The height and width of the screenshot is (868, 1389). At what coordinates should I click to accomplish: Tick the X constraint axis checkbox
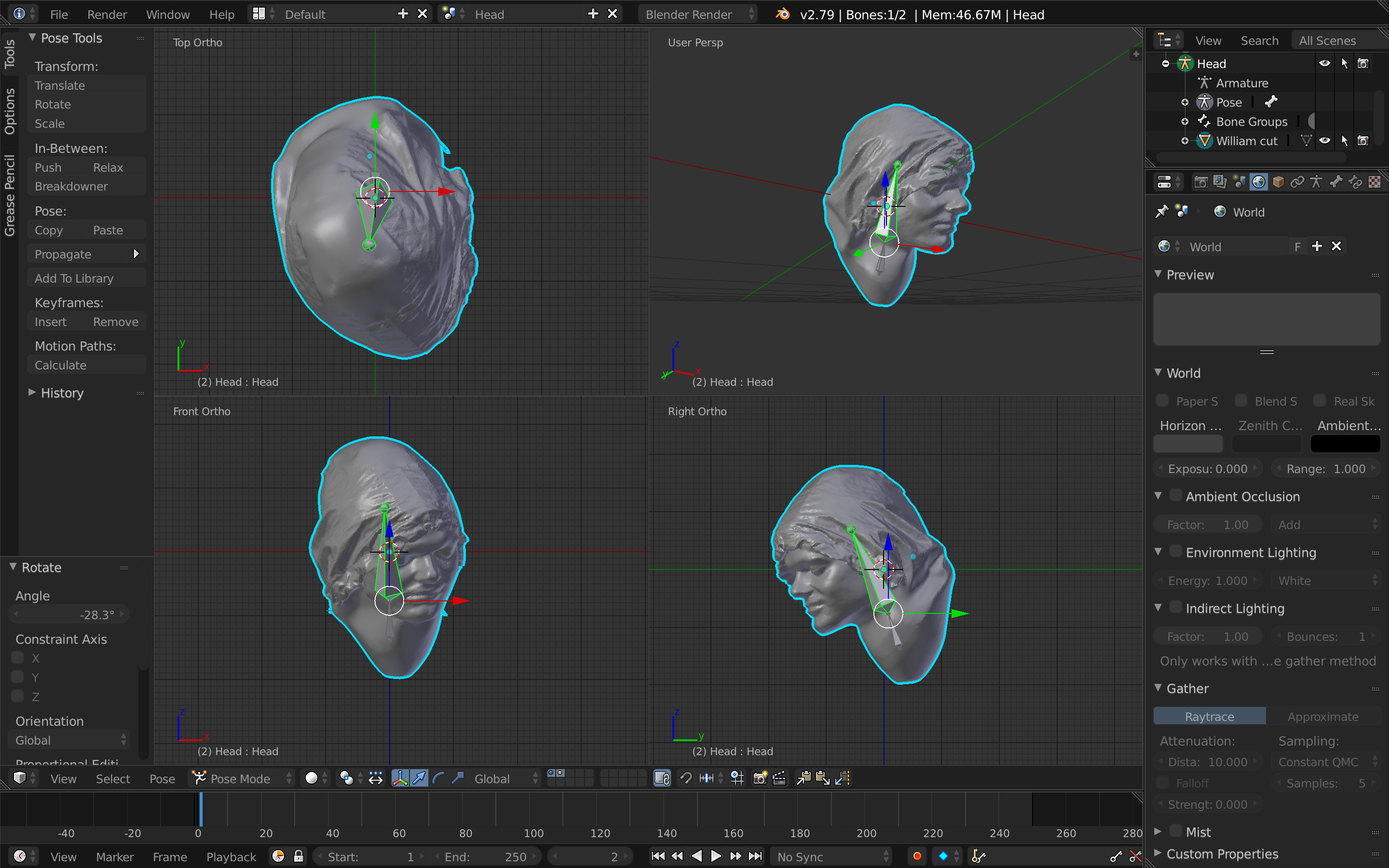pyautogui.click(x=18, y=657)
